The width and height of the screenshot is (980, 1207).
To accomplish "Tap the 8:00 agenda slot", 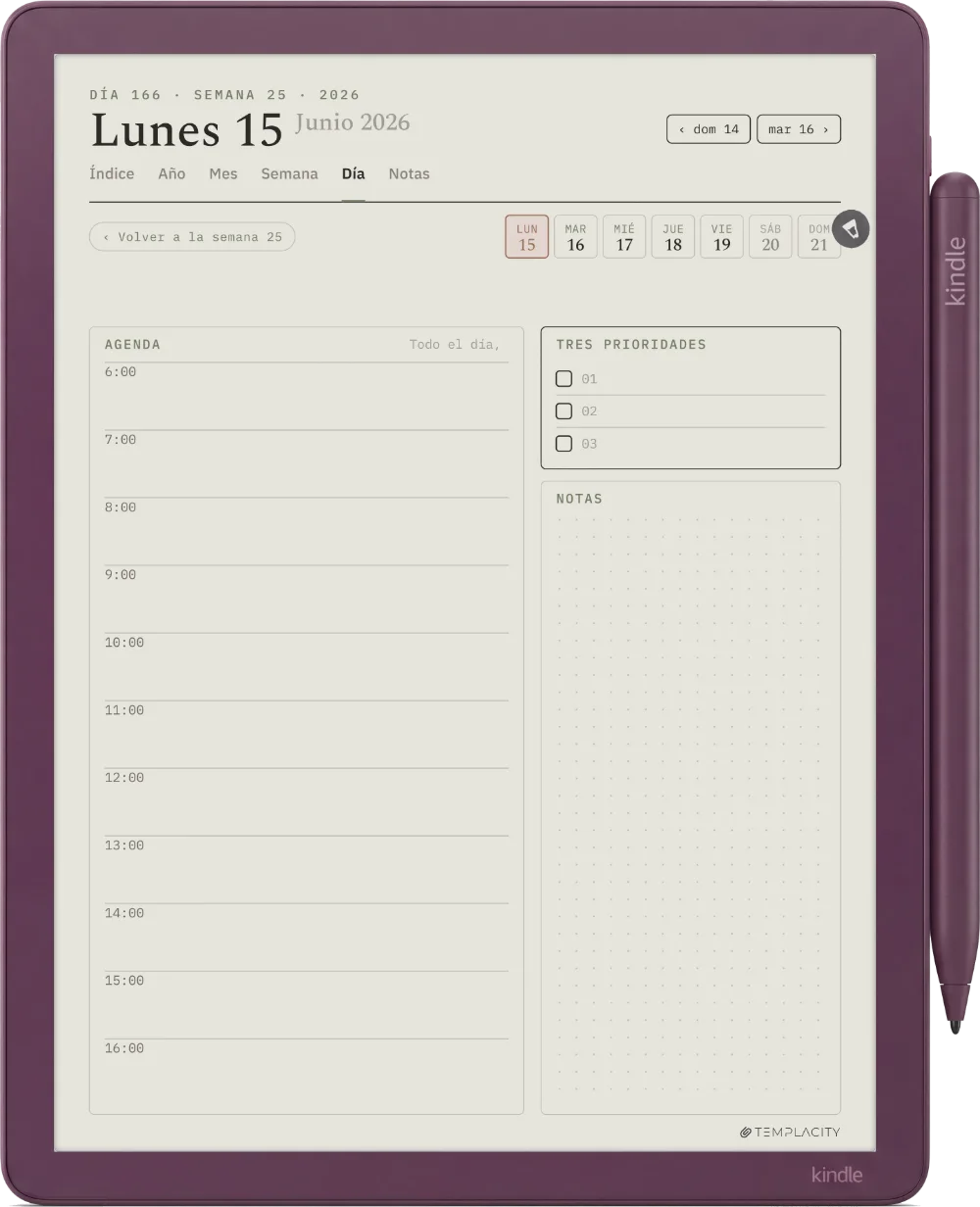I will pos(306,531).
